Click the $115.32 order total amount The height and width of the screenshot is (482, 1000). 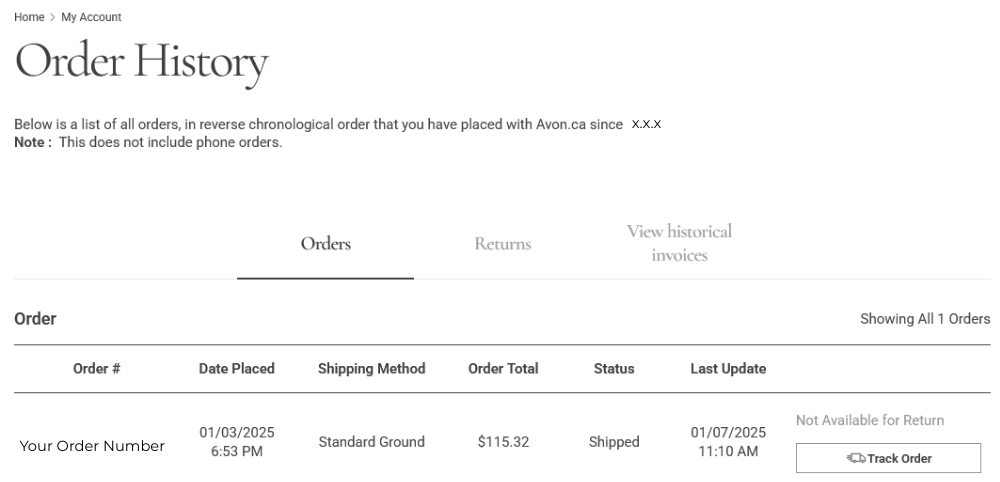[x=503, y=442]
